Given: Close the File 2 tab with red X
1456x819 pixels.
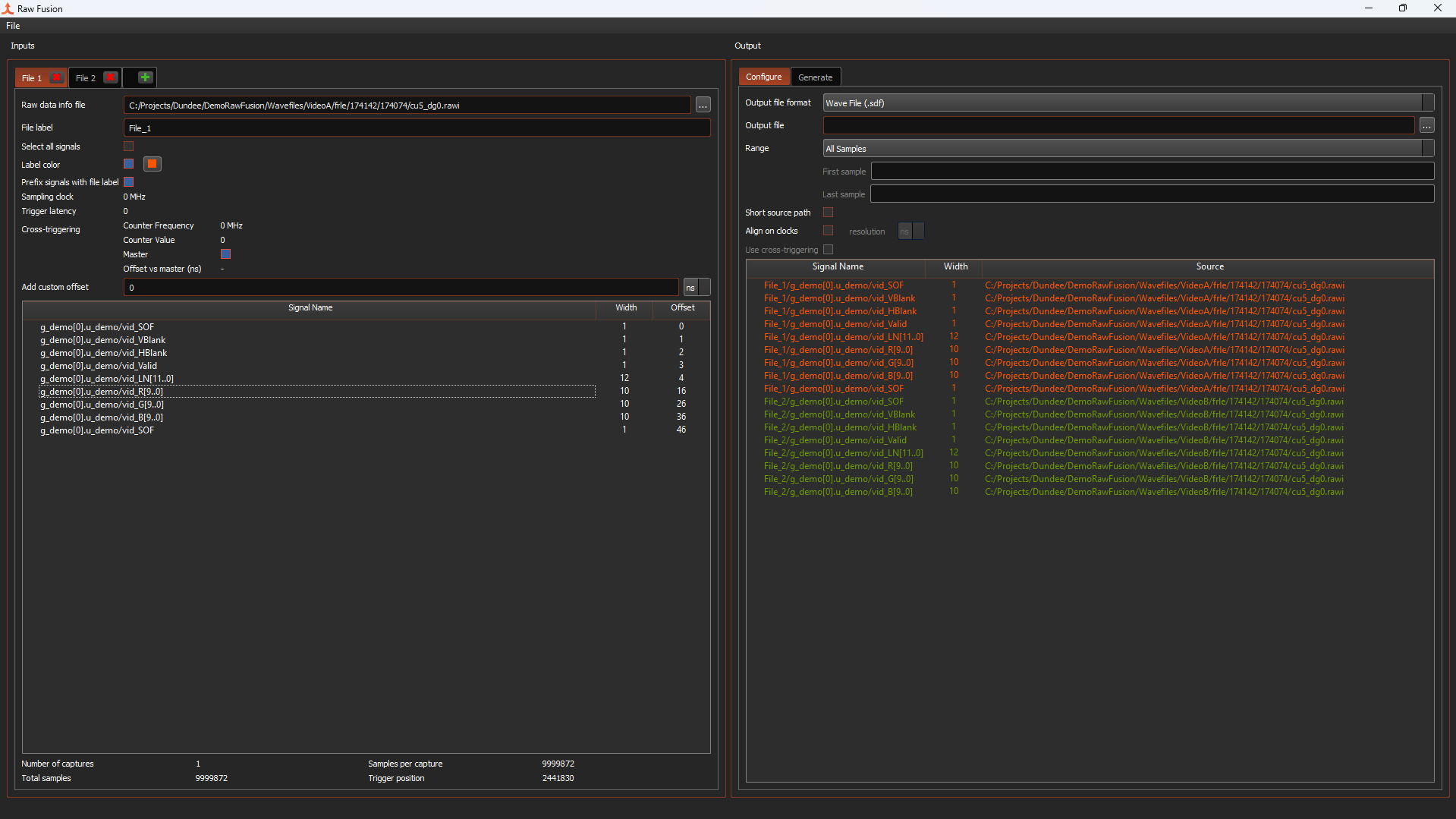Looking at the screenshot, I should click(111, 77).
